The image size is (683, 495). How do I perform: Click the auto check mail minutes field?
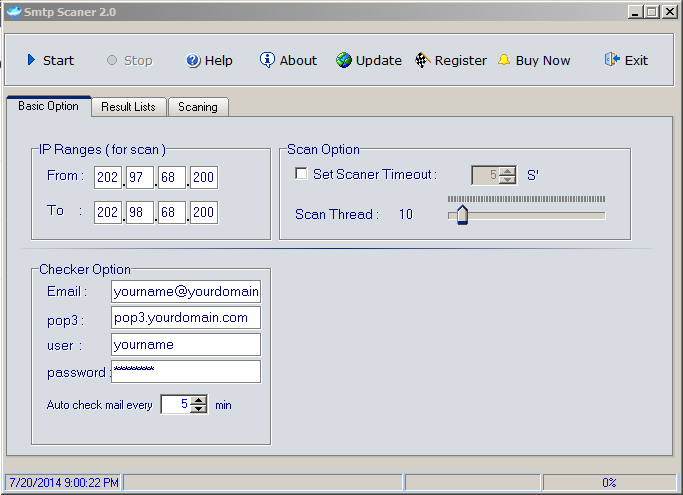(x=176, y=404)
